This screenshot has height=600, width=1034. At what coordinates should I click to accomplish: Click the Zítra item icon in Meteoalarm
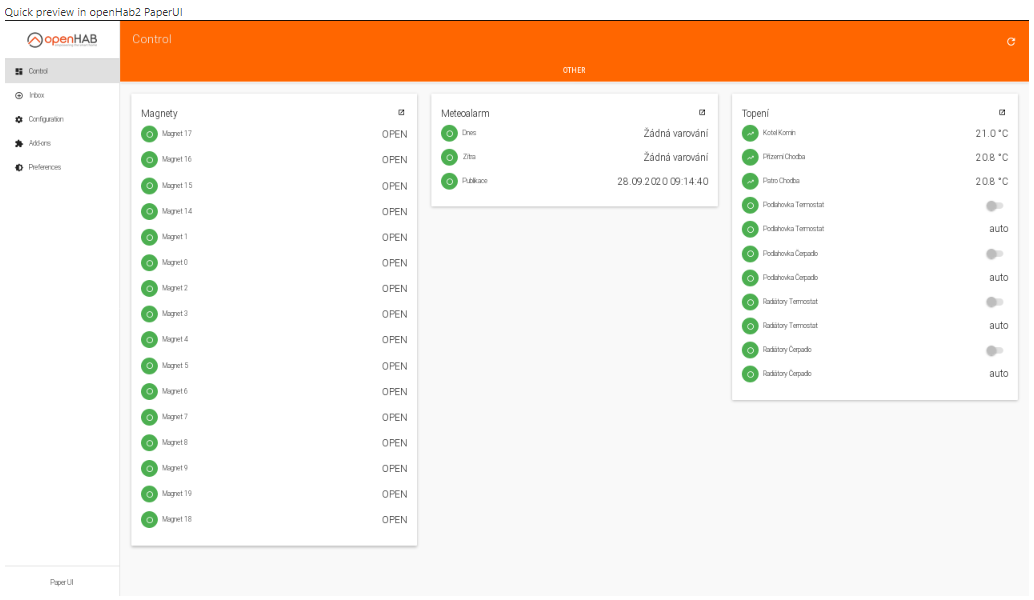pyautogui.click(x=449, y=158)
